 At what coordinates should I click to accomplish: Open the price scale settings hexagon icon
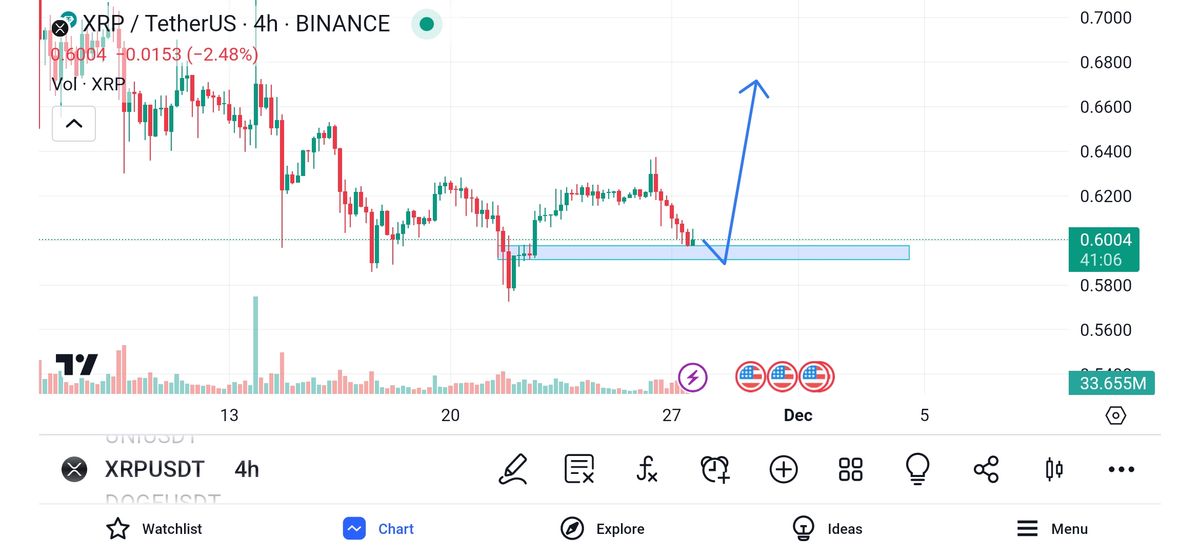click(1116, 415)
